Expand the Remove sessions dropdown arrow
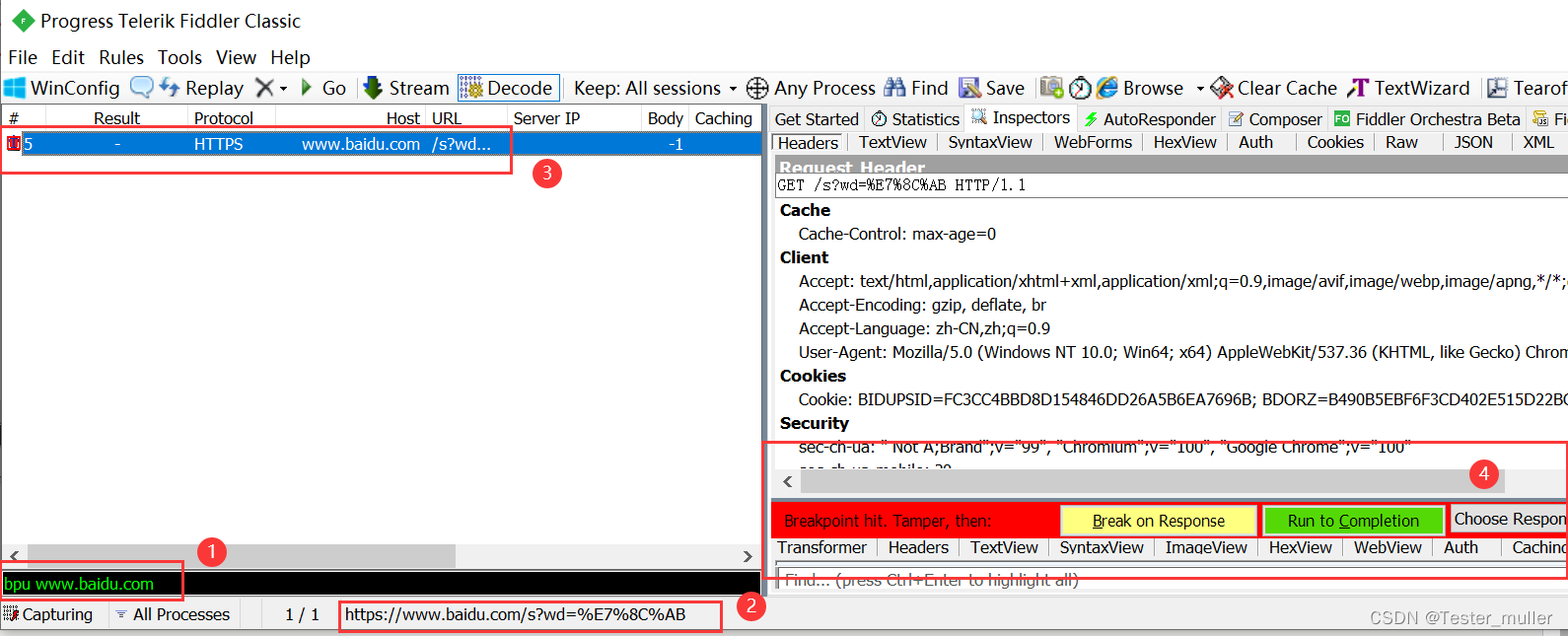Viewport: 1568px width, 636px height. pyautogui.click(x=284, y=89)
